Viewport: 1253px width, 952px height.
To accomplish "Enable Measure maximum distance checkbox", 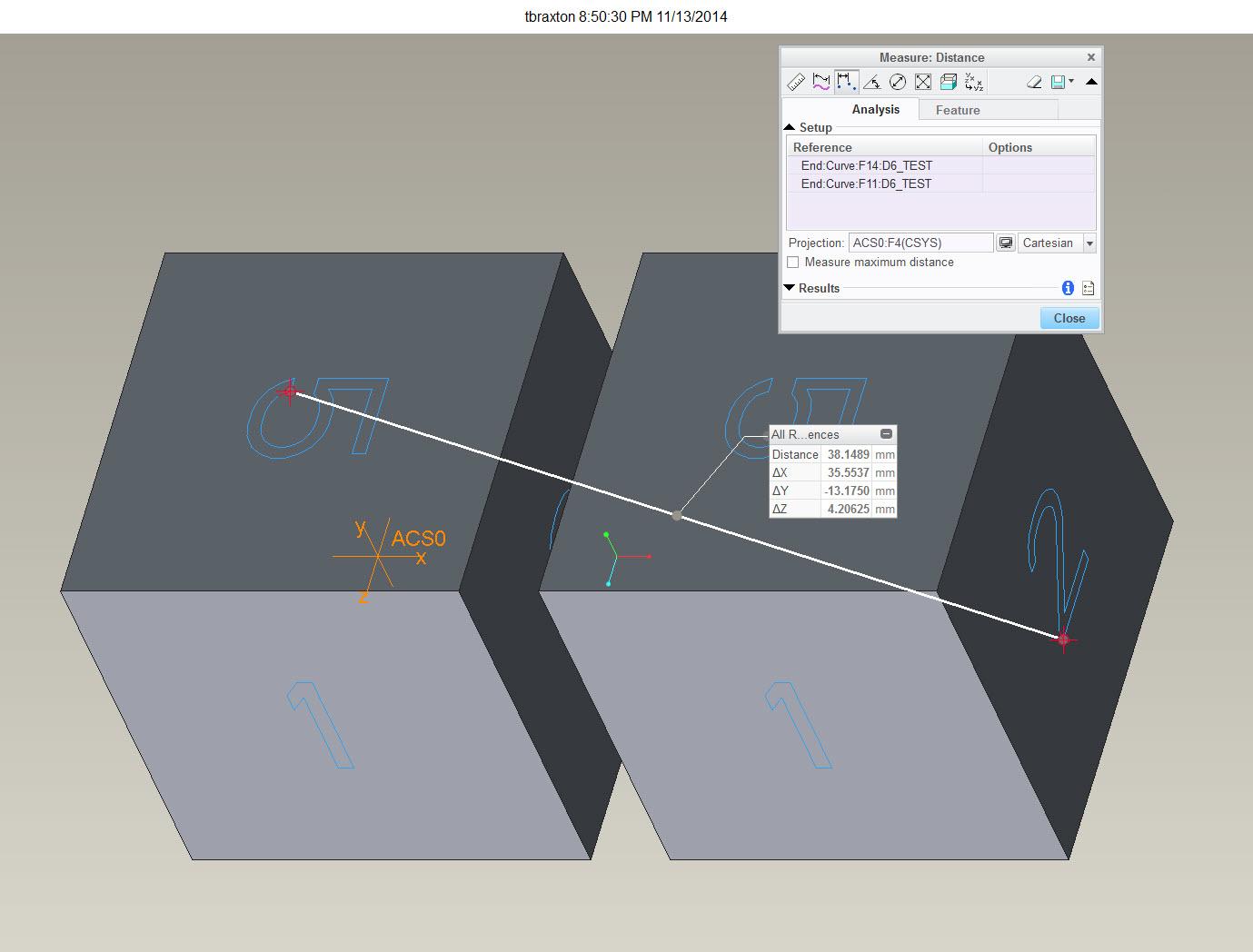I will pyautogui.click(x=793, y=263).
